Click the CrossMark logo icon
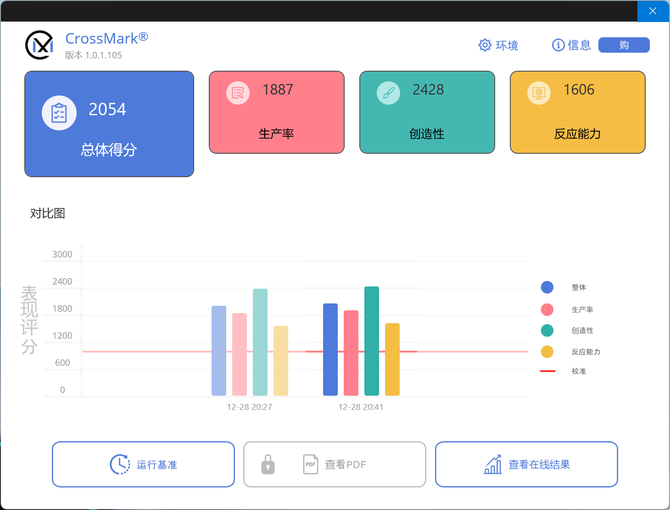Viewport: 670px width, 510px height. (40, 45)
